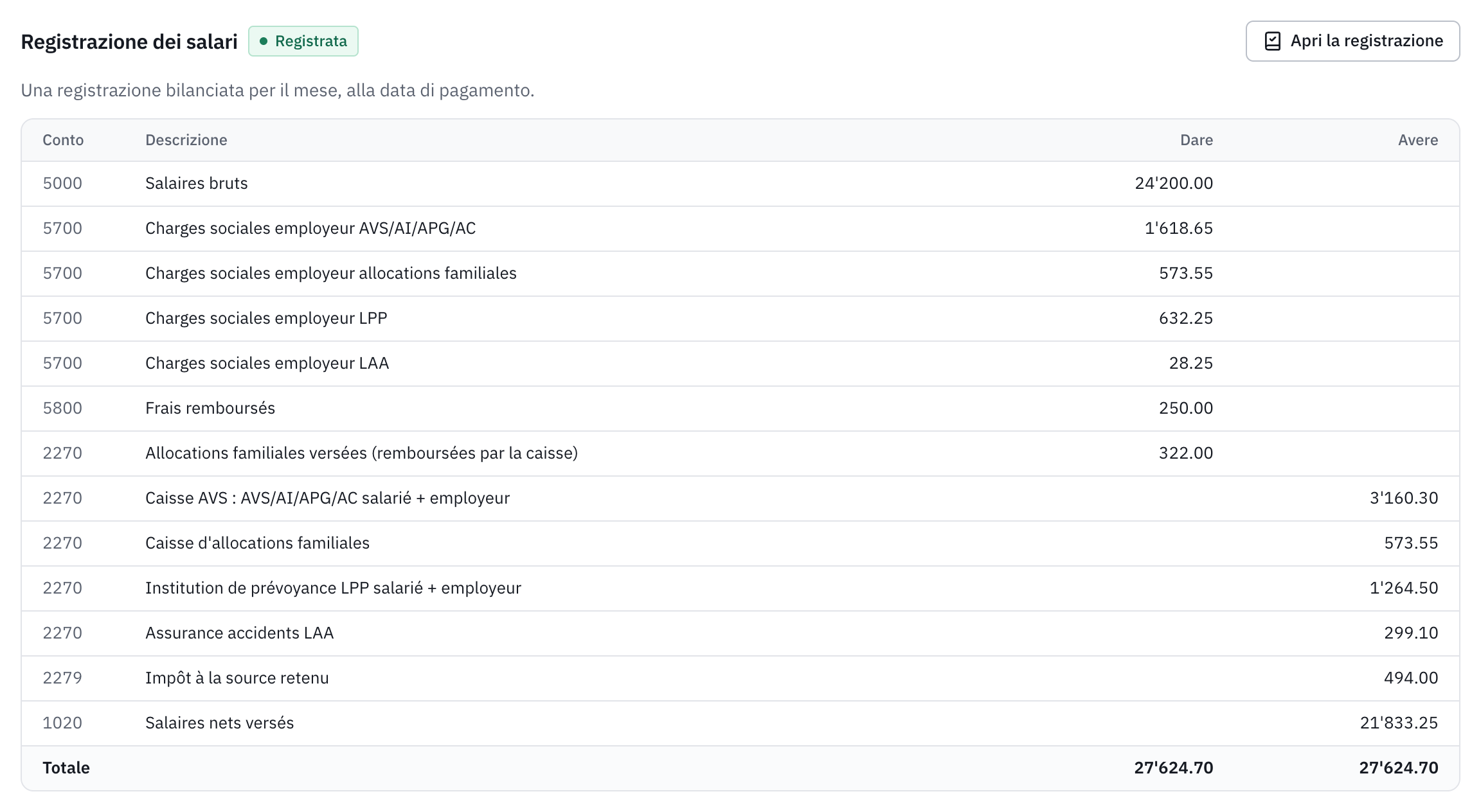Screen dimensions: 1481x812
Task: Click the total Avere value 27'624.70
Action: coord(1399,768)
